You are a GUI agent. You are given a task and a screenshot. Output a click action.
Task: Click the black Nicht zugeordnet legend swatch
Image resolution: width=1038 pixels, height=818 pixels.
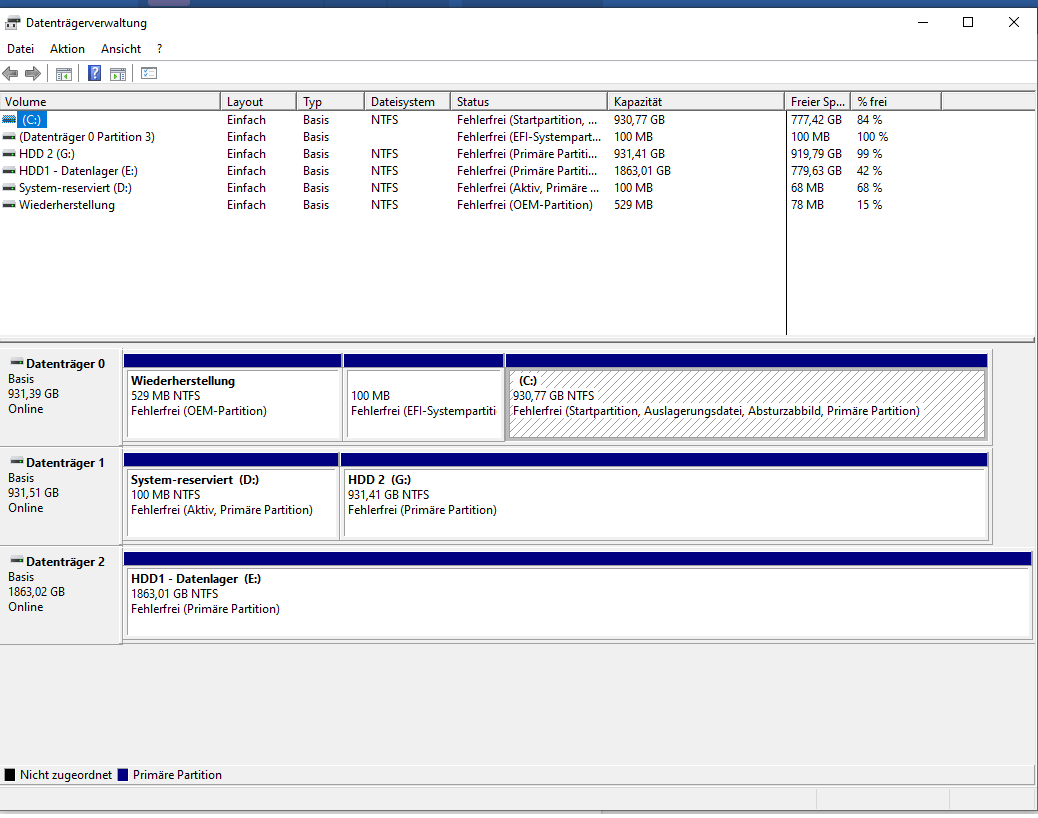coord(10,775)
